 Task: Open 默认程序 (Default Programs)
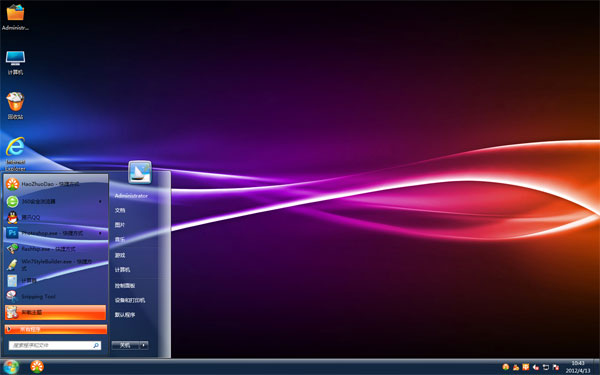point(125,315)
